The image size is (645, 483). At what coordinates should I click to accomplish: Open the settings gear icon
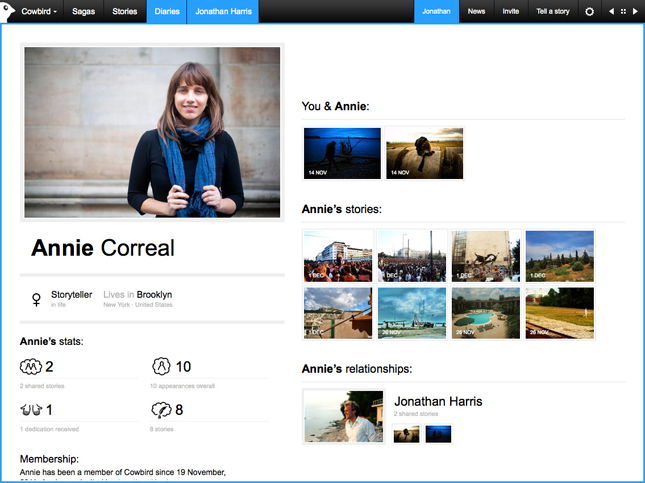pos(589,12)
